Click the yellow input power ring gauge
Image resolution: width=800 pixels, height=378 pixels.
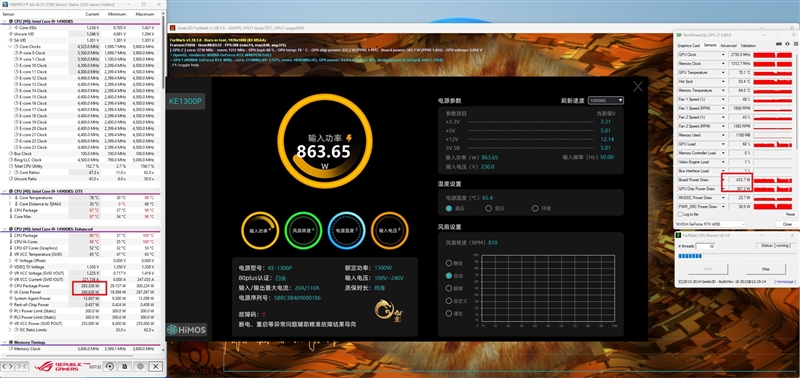tap(325, 140)
